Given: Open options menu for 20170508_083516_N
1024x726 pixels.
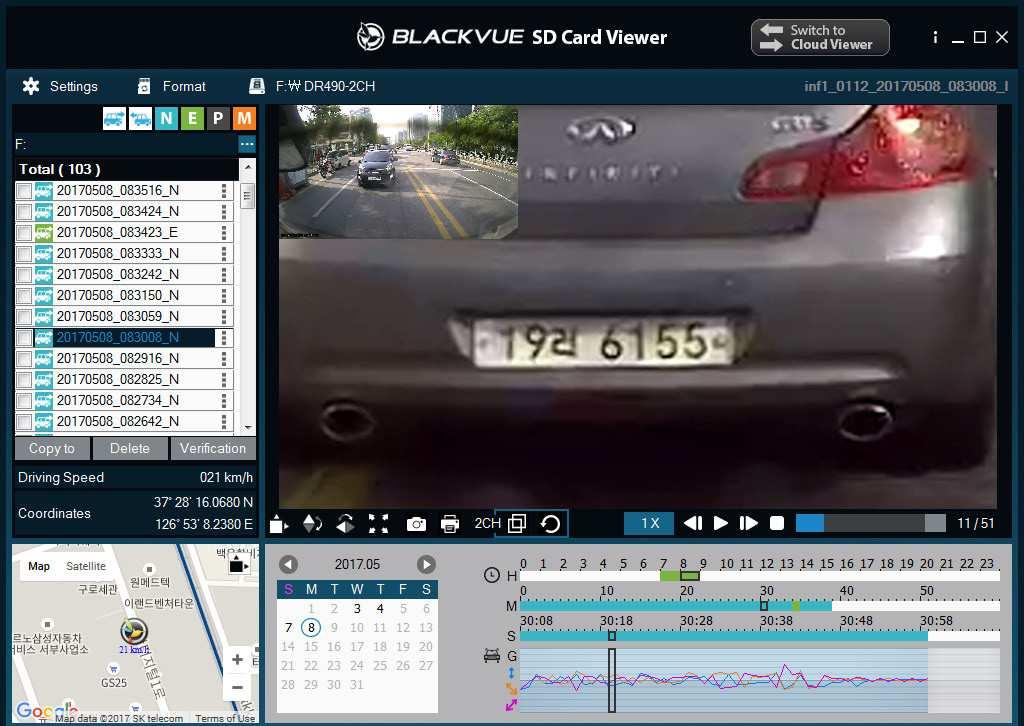Looking at the screenshot, I should pyautogui.click(x=224, y=191).
